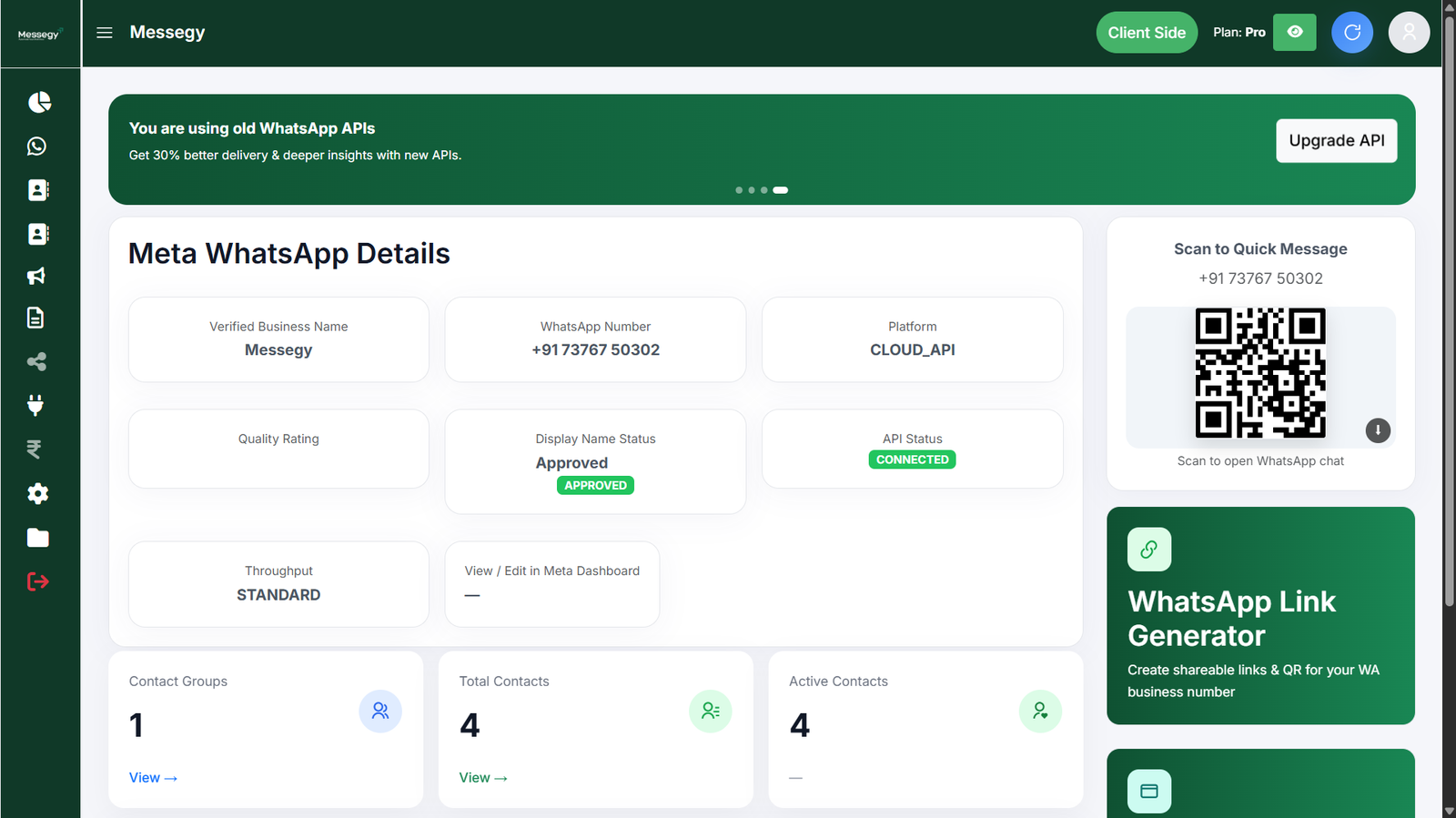
Task: Open the WhatsApp sidebar icon
Action: point(36,146)
